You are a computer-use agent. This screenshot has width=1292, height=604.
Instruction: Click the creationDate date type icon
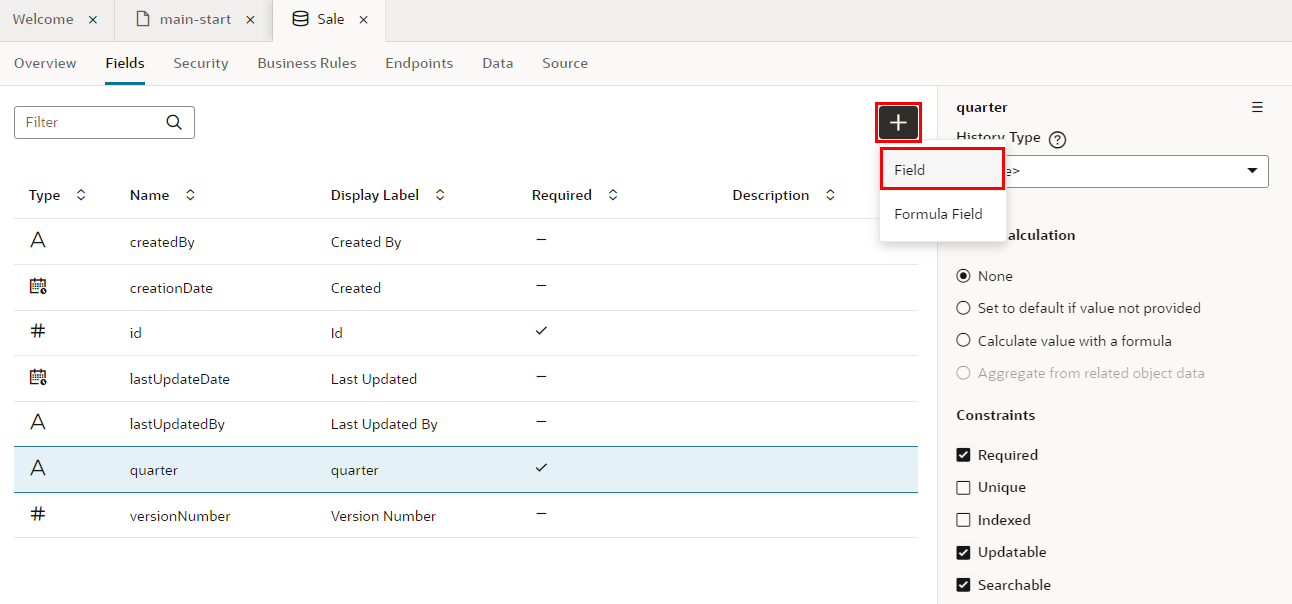point(38,286)
